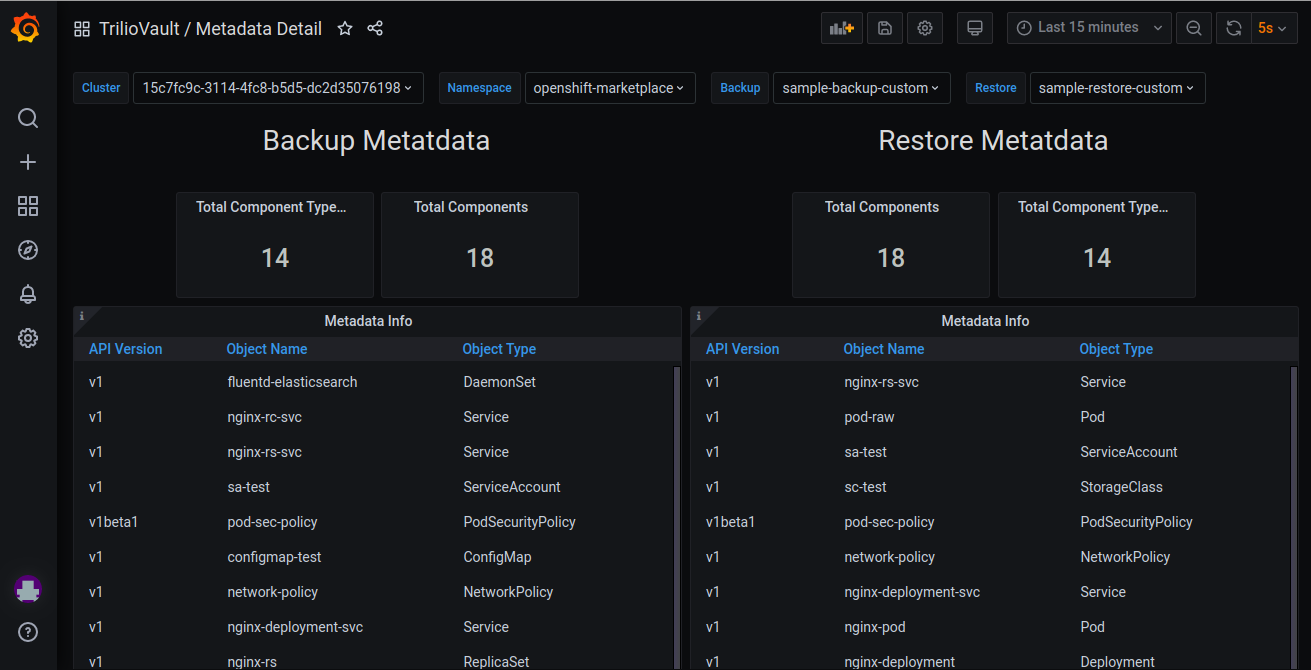This screenshot has width=1311, height=670.
Task: Save the dashboard with disk icon
Action: coord(885,28)
